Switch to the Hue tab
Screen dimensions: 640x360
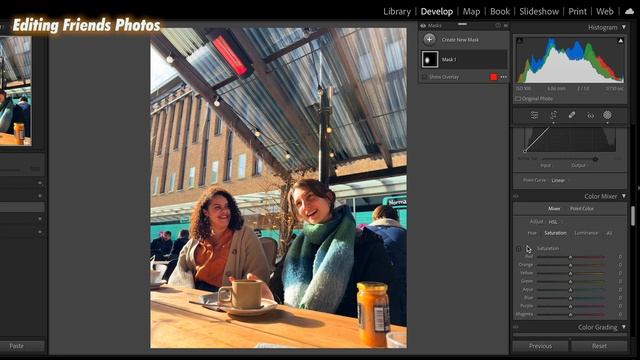532,233
